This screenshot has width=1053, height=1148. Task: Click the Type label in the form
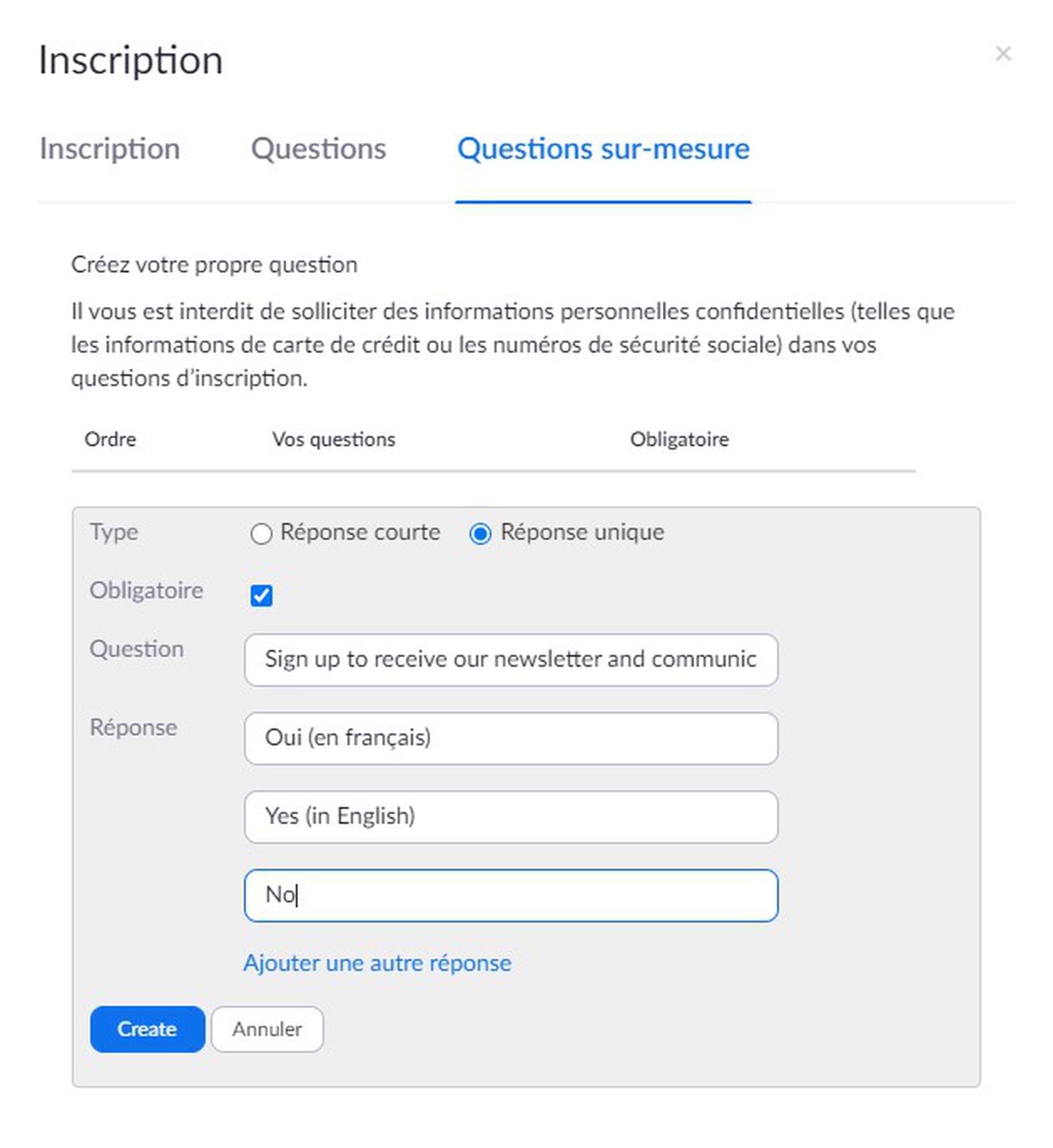[x=114, y=532]
